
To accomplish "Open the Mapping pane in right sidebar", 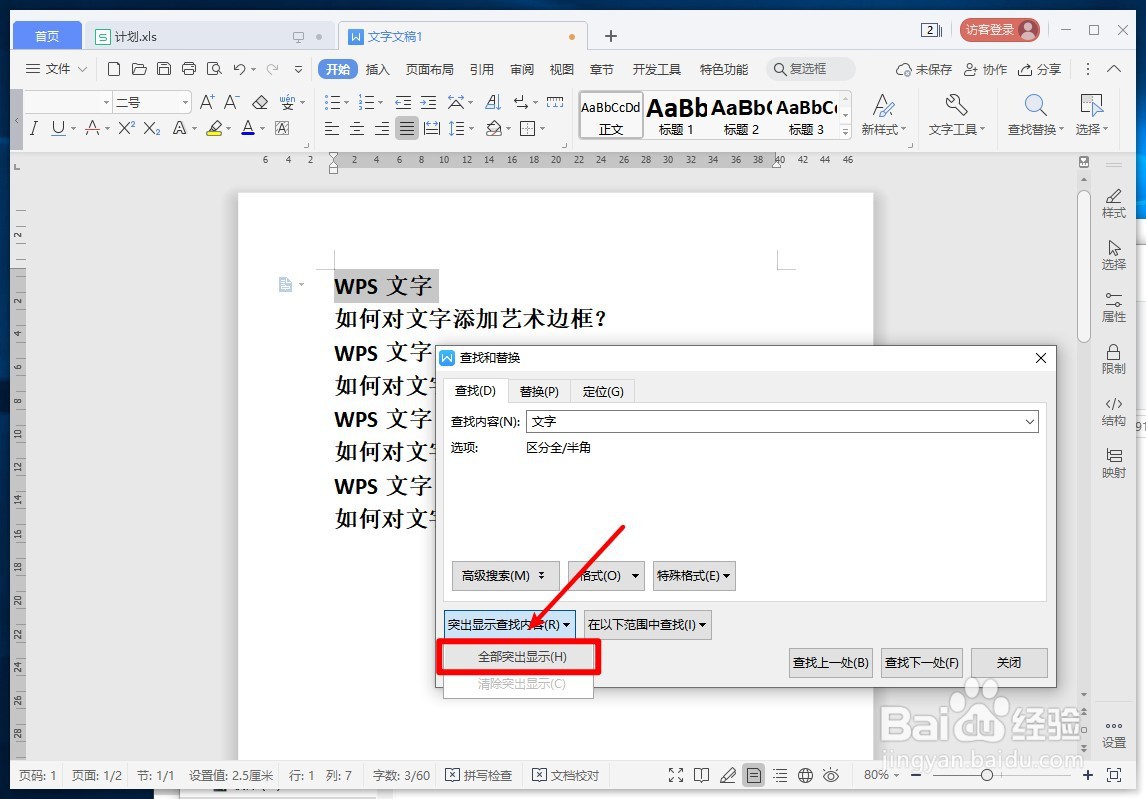I will click(1114, 463).
